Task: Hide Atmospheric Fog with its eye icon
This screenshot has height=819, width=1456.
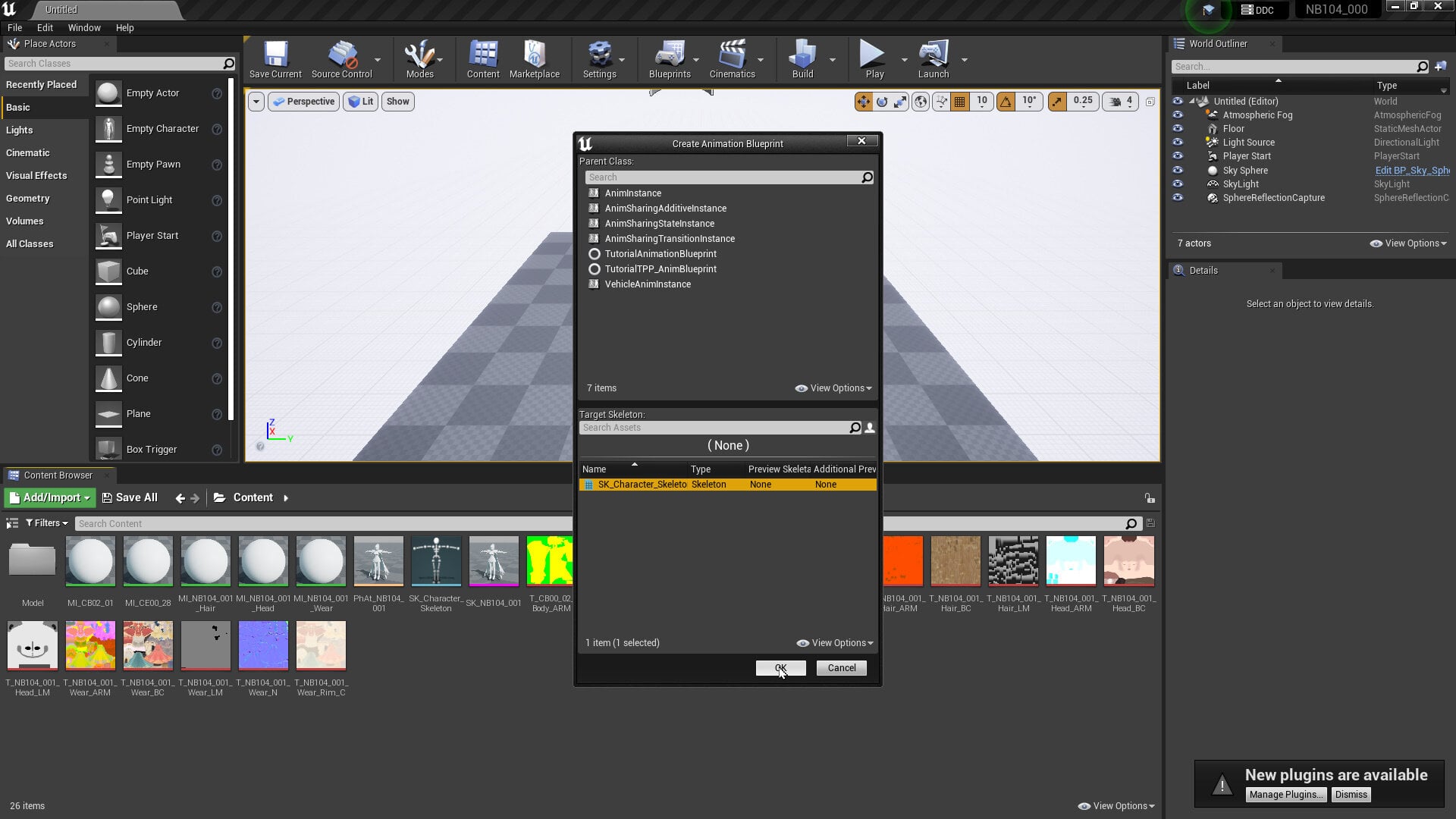Action: (x=1178, y=115)
